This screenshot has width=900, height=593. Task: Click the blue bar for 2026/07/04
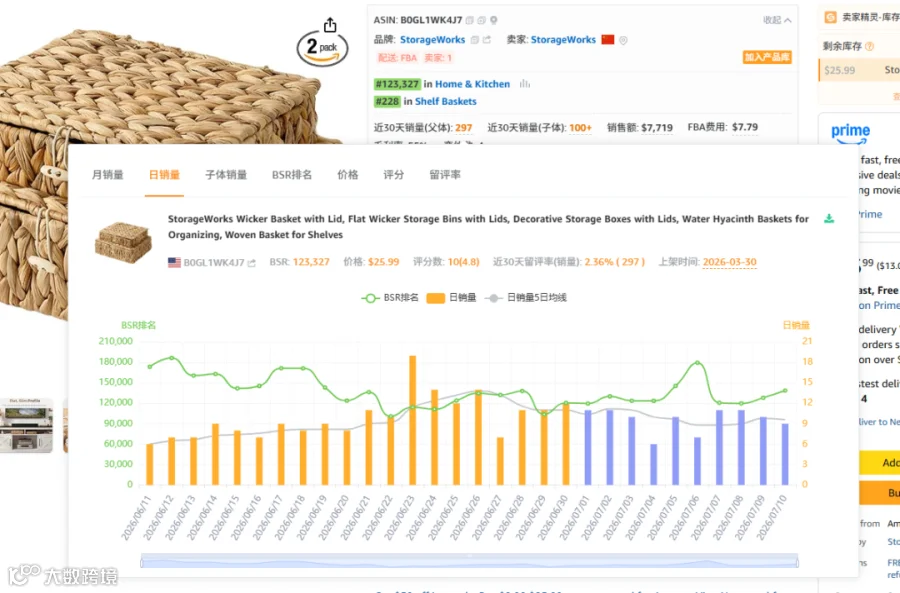653,464
